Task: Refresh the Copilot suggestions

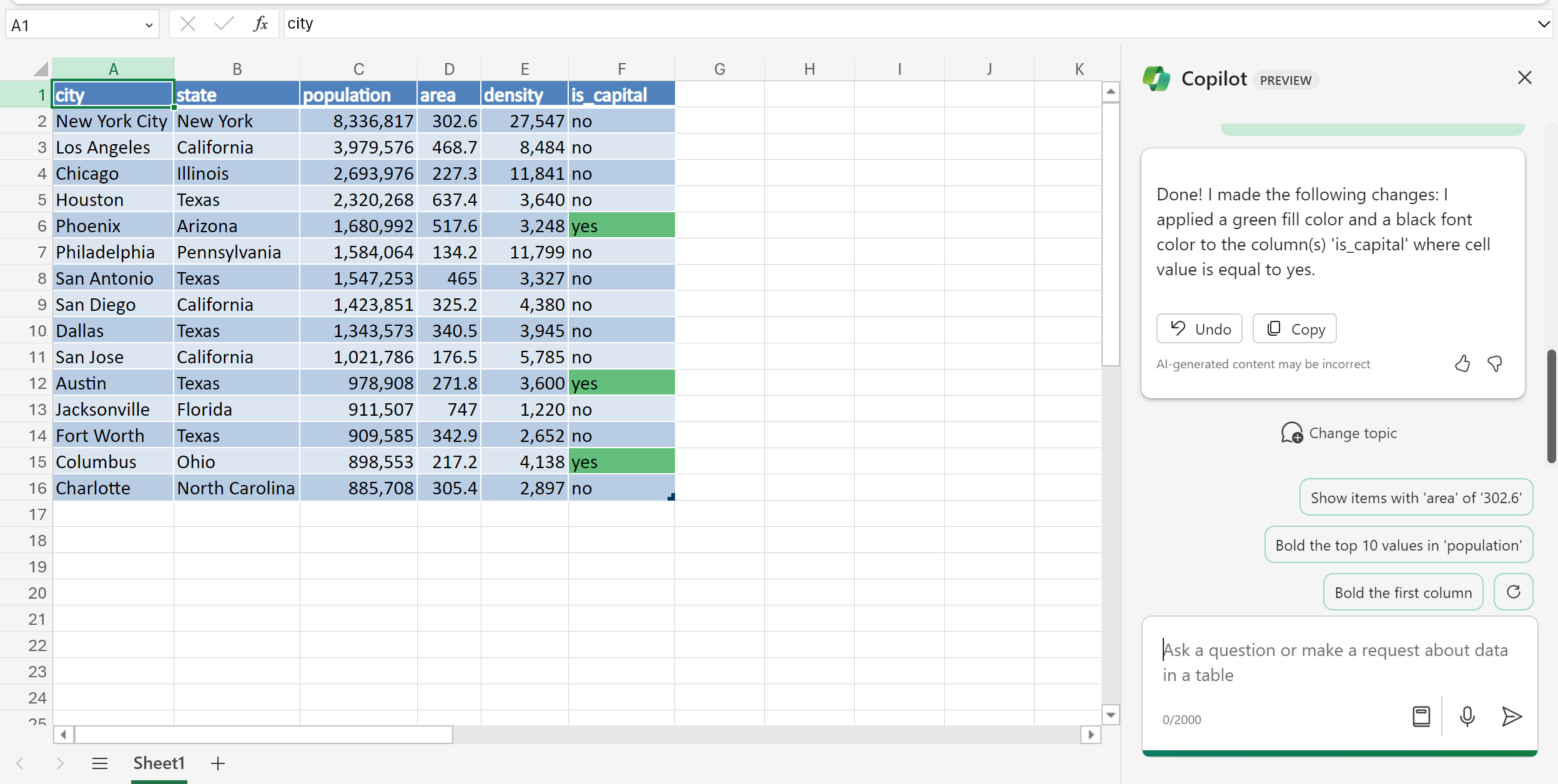Action: pyautogui.click(x=1513, y=592)
